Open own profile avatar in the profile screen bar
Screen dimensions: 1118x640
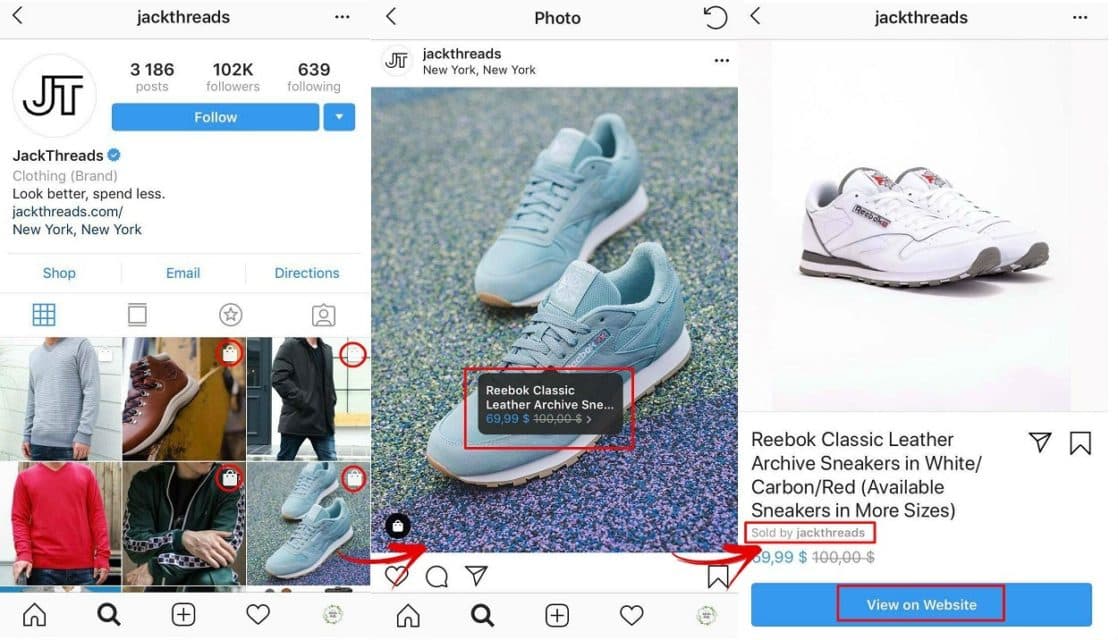[332, 614]
